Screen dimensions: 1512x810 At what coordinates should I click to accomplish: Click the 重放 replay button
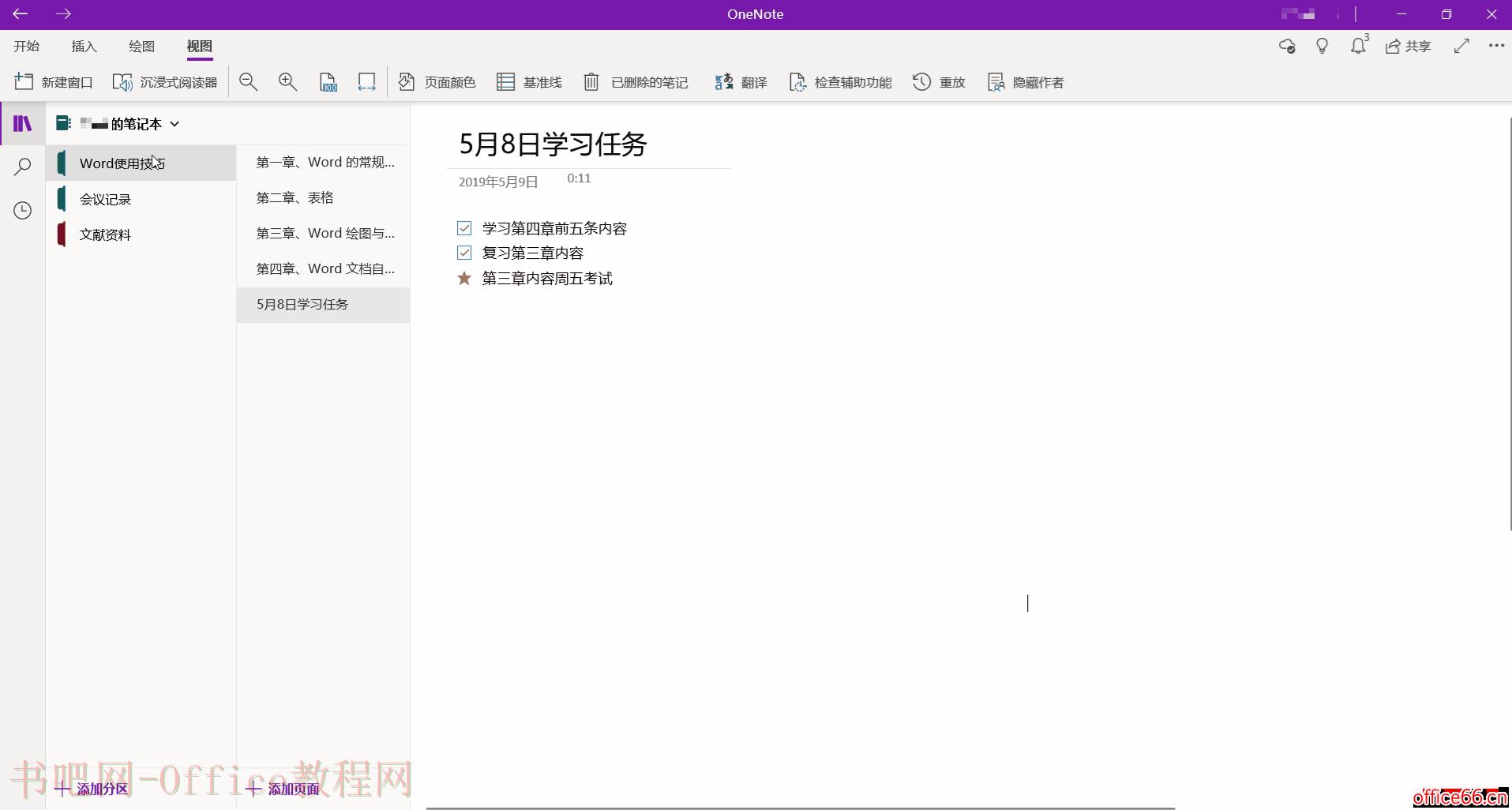[x=939, y=82]
